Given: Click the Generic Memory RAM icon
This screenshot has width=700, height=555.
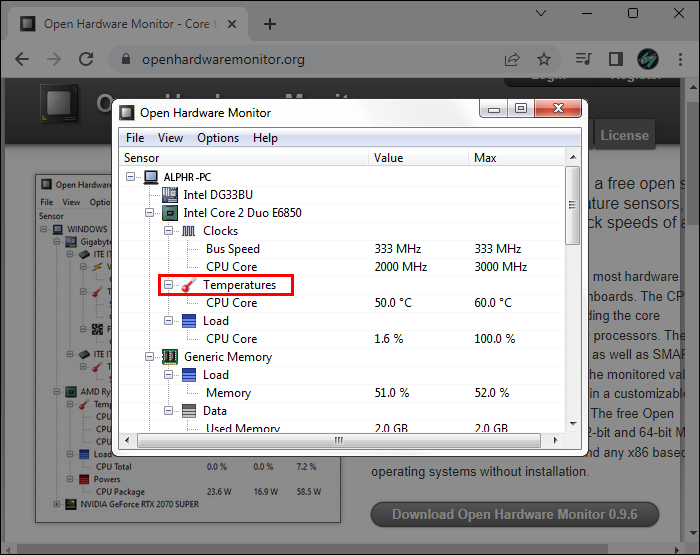Looking at the screenshot, I should [x=170, y=357].
